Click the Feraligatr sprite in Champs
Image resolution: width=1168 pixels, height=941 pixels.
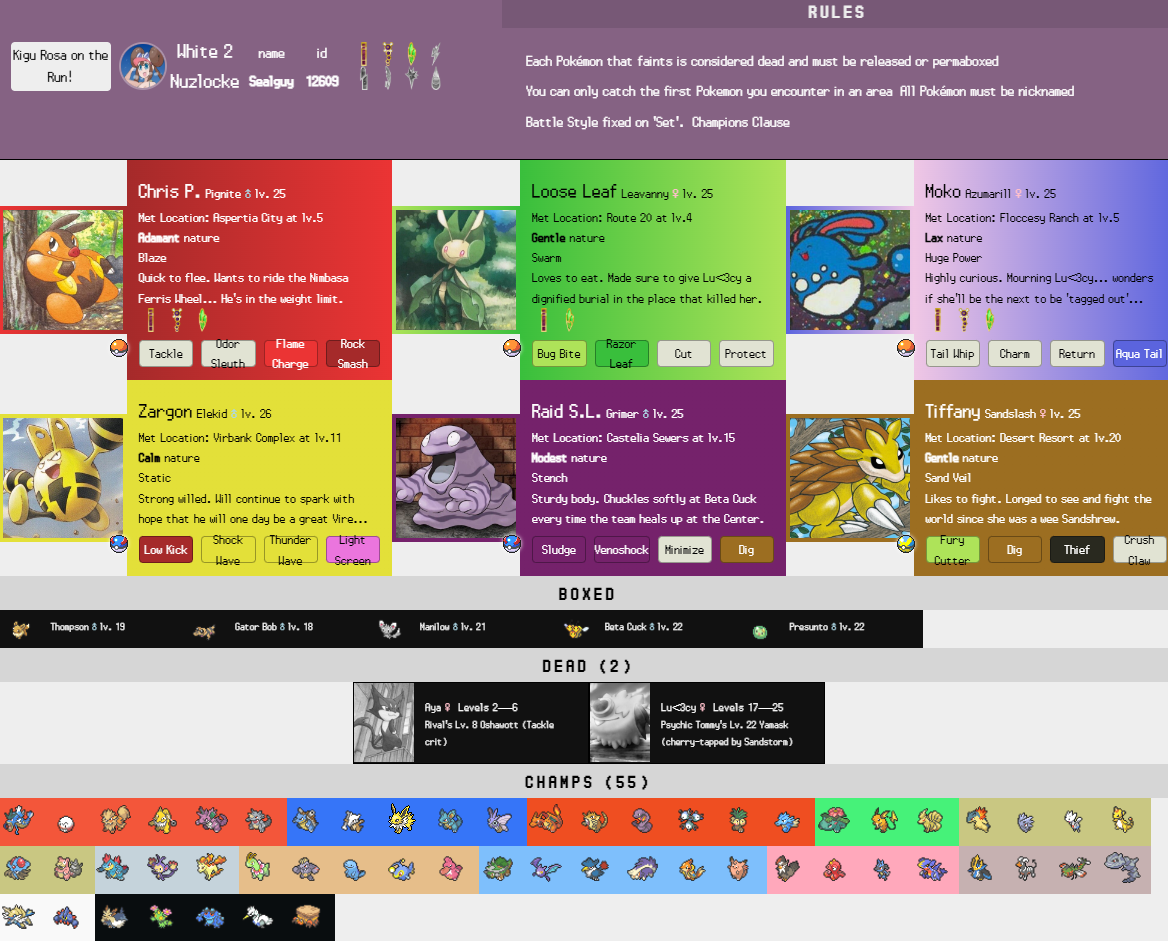point(113,868)
